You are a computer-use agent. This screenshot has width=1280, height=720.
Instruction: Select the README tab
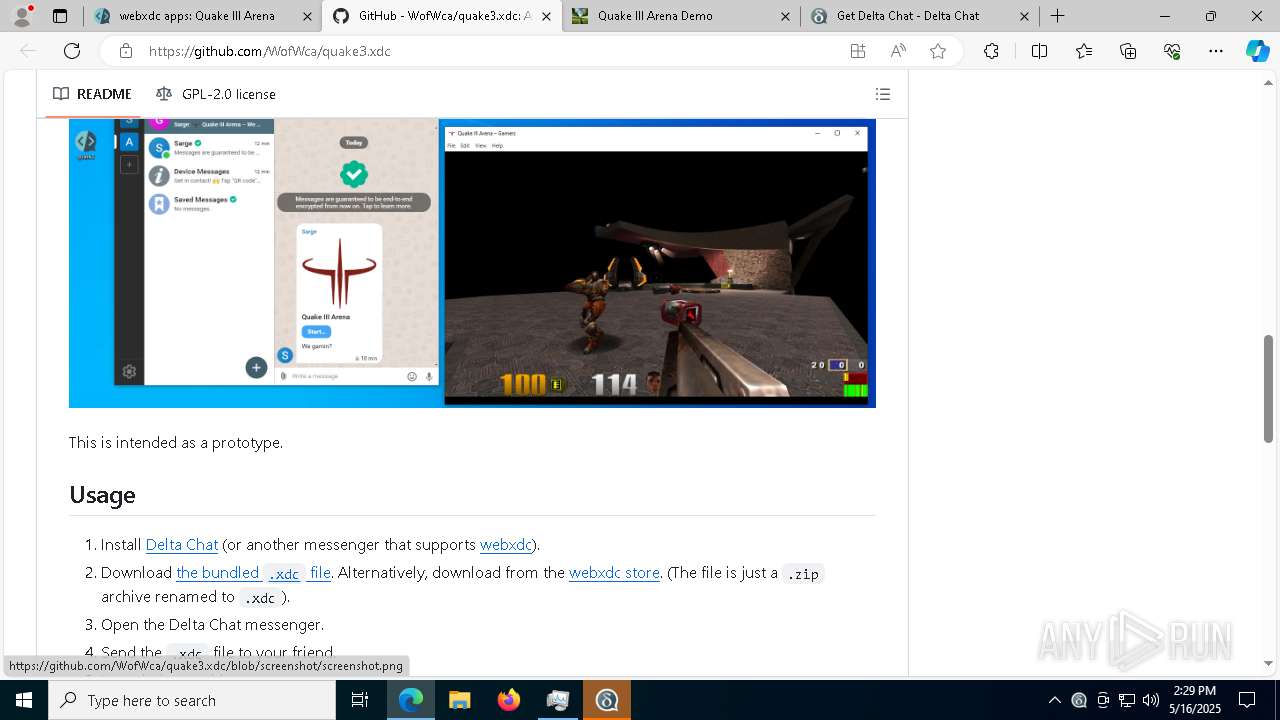(92, 94)
